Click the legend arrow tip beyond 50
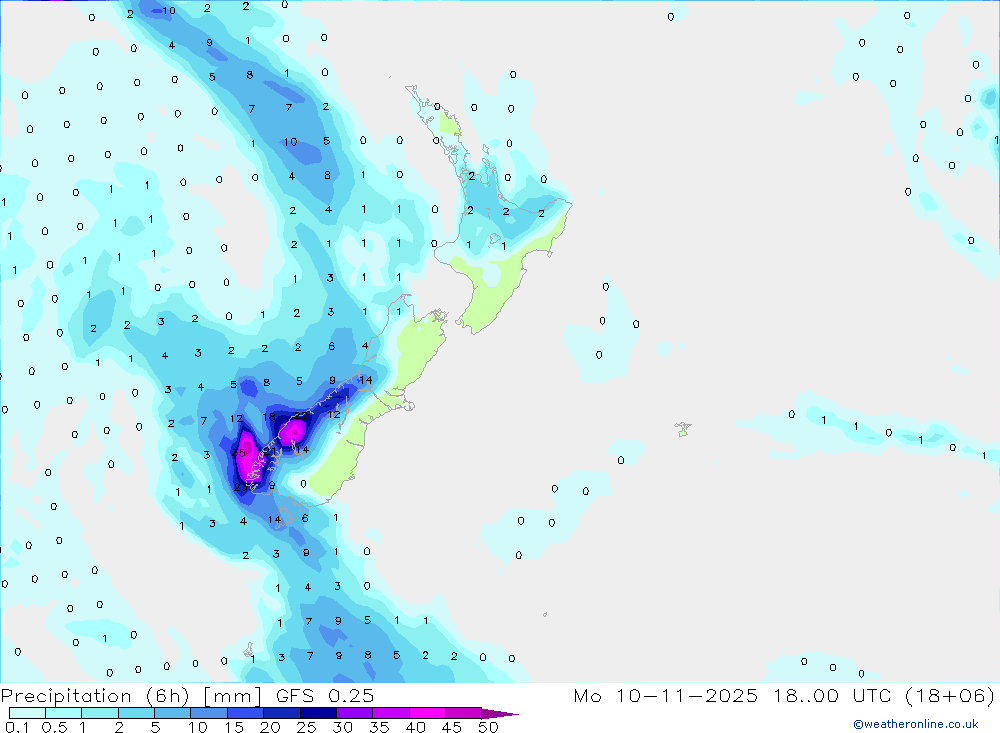 pyautogui.click(x=501, y=714)
